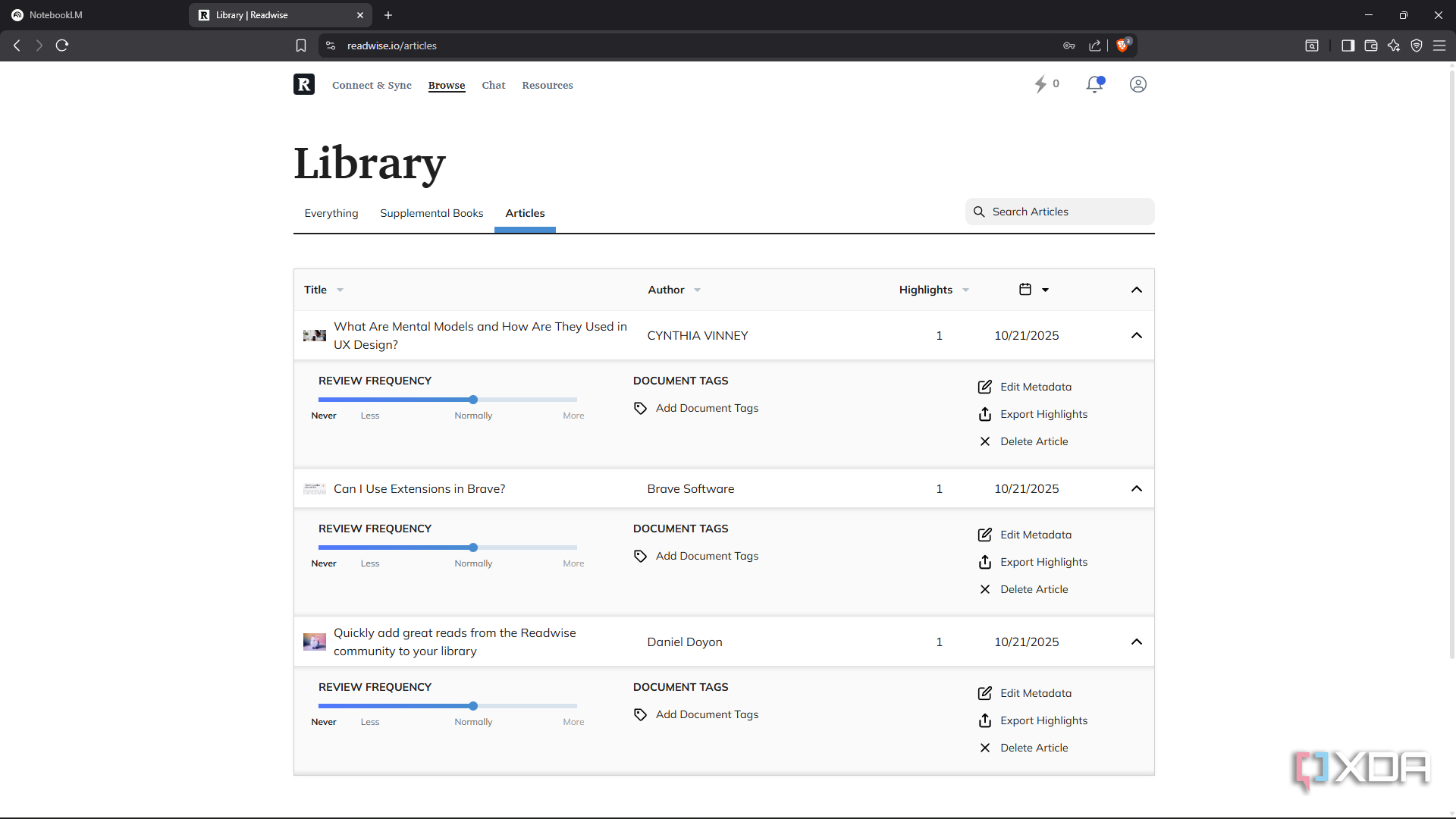Toggle the browser sidebar panel icon
The image size is (1456, 819).
[x=1348, y=45]
